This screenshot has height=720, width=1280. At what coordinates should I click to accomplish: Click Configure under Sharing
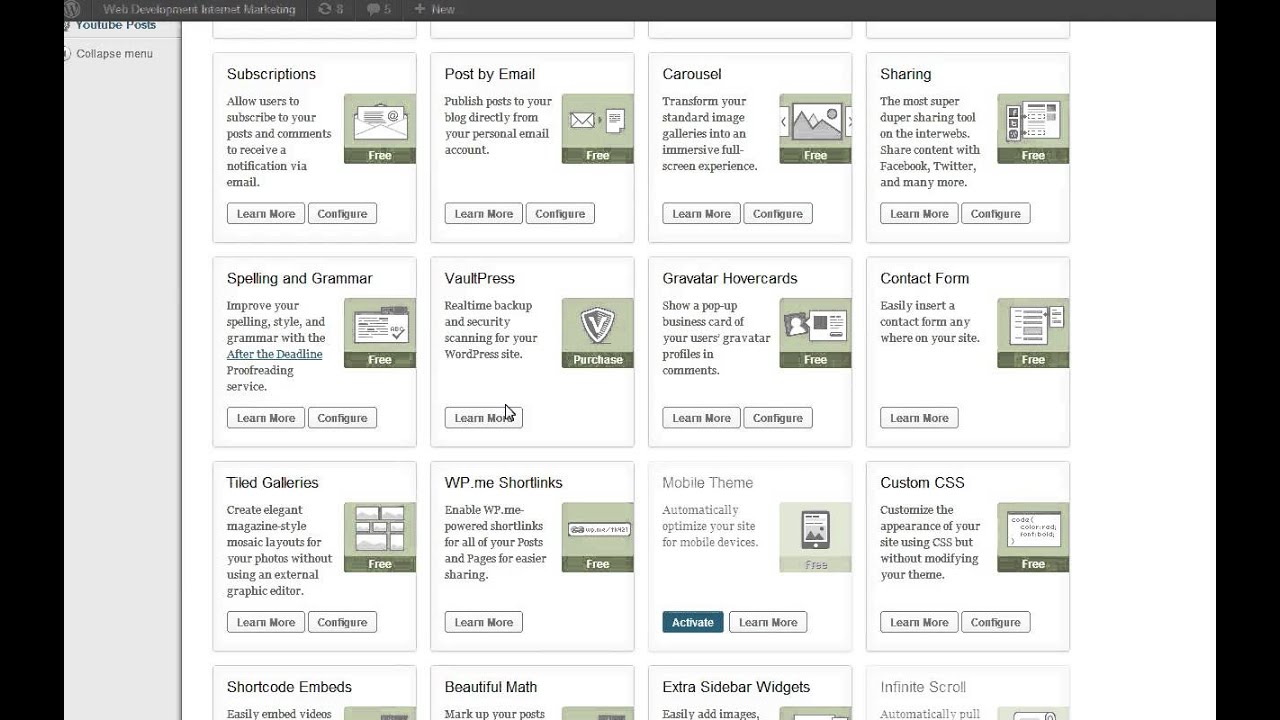click(996, 214)
